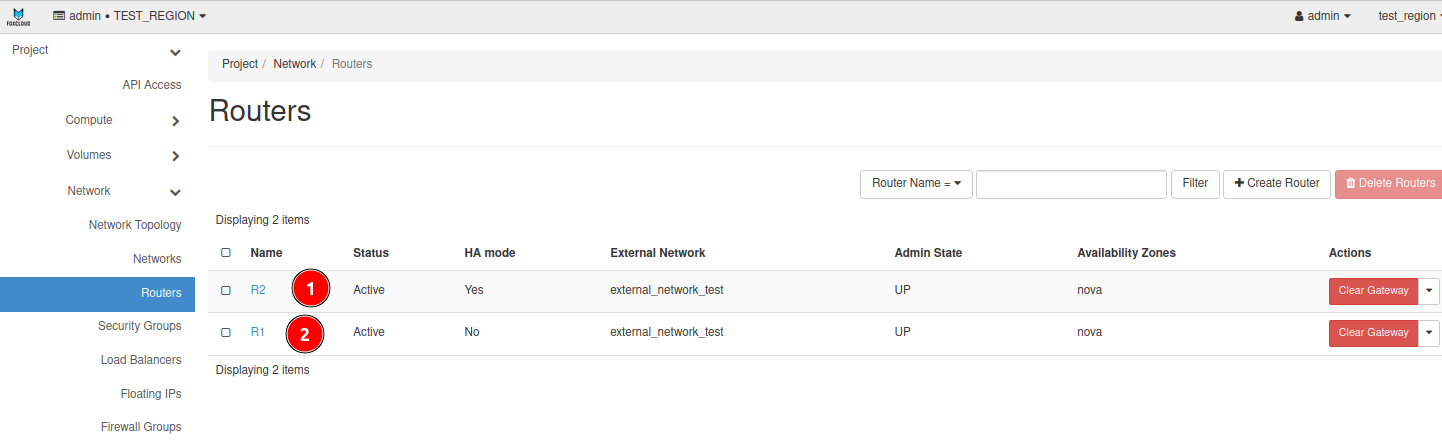Click the router filter text field
The height and width of the screenshot is (440, 1442).
coord(1071,184)
